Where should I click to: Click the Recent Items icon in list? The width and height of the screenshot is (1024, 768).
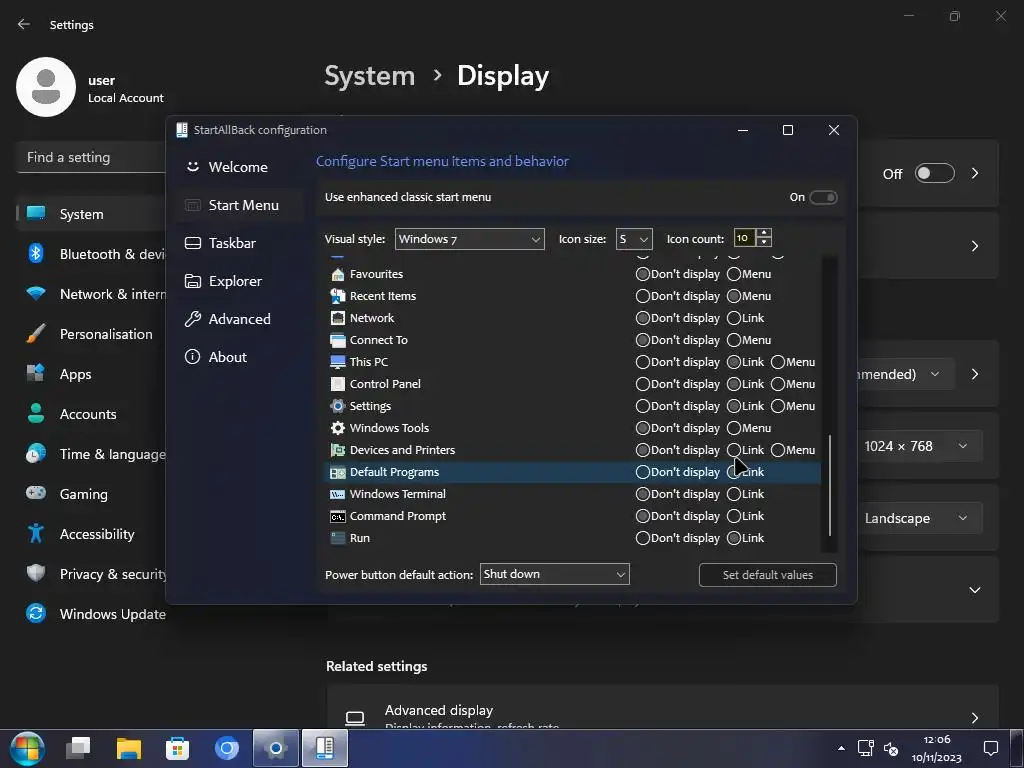point(338,296)
